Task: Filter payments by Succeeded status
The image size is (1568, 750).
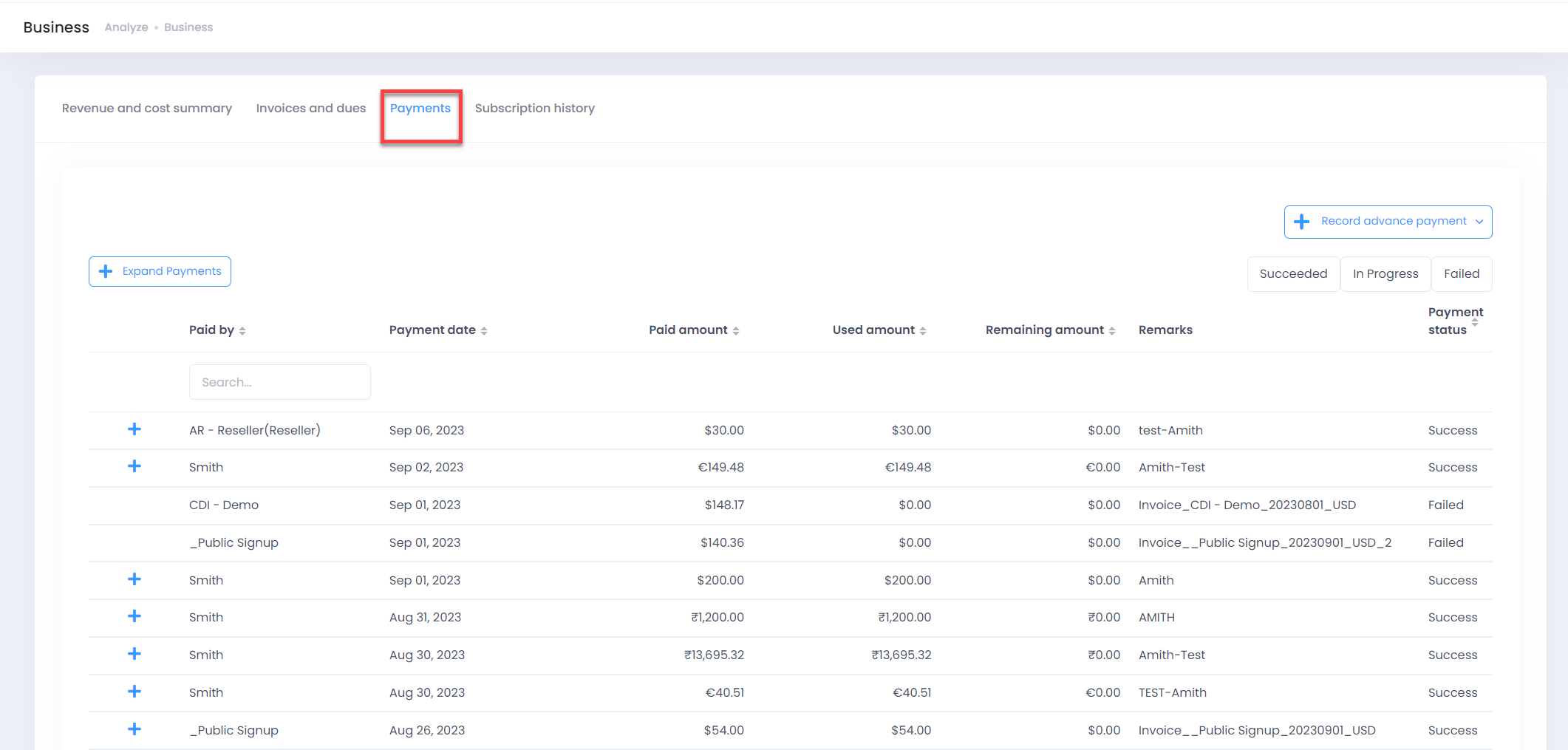Action: pyautogui.click(x=1293, y=274)
